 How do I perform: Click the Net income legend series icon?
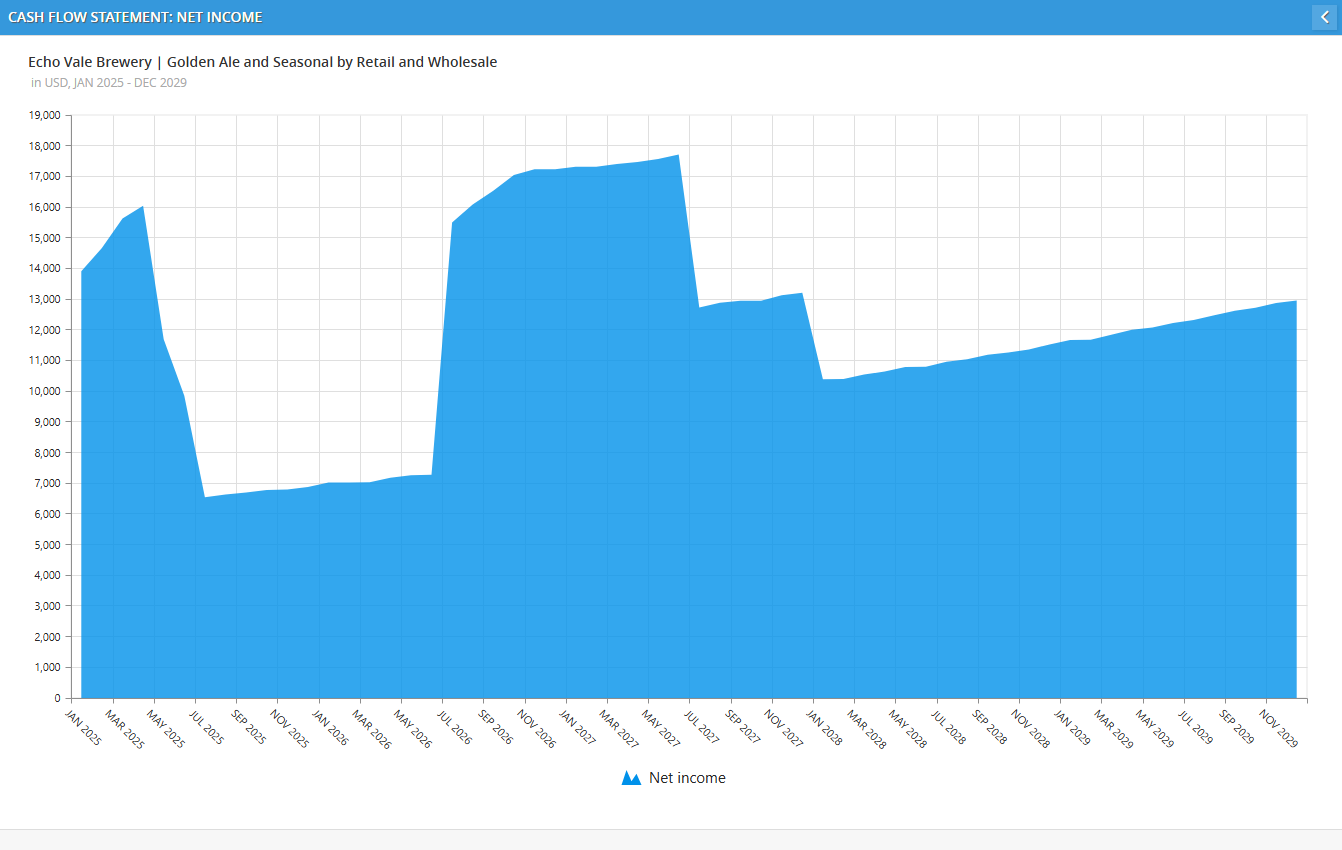coord(631,778)
